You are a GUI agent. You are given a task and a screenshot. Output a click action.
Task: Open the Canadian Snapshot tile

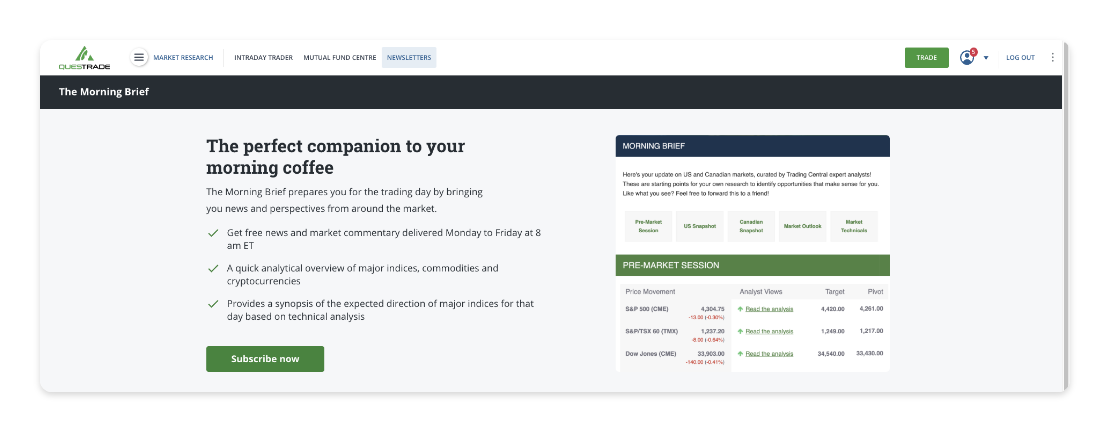(751, 226)
